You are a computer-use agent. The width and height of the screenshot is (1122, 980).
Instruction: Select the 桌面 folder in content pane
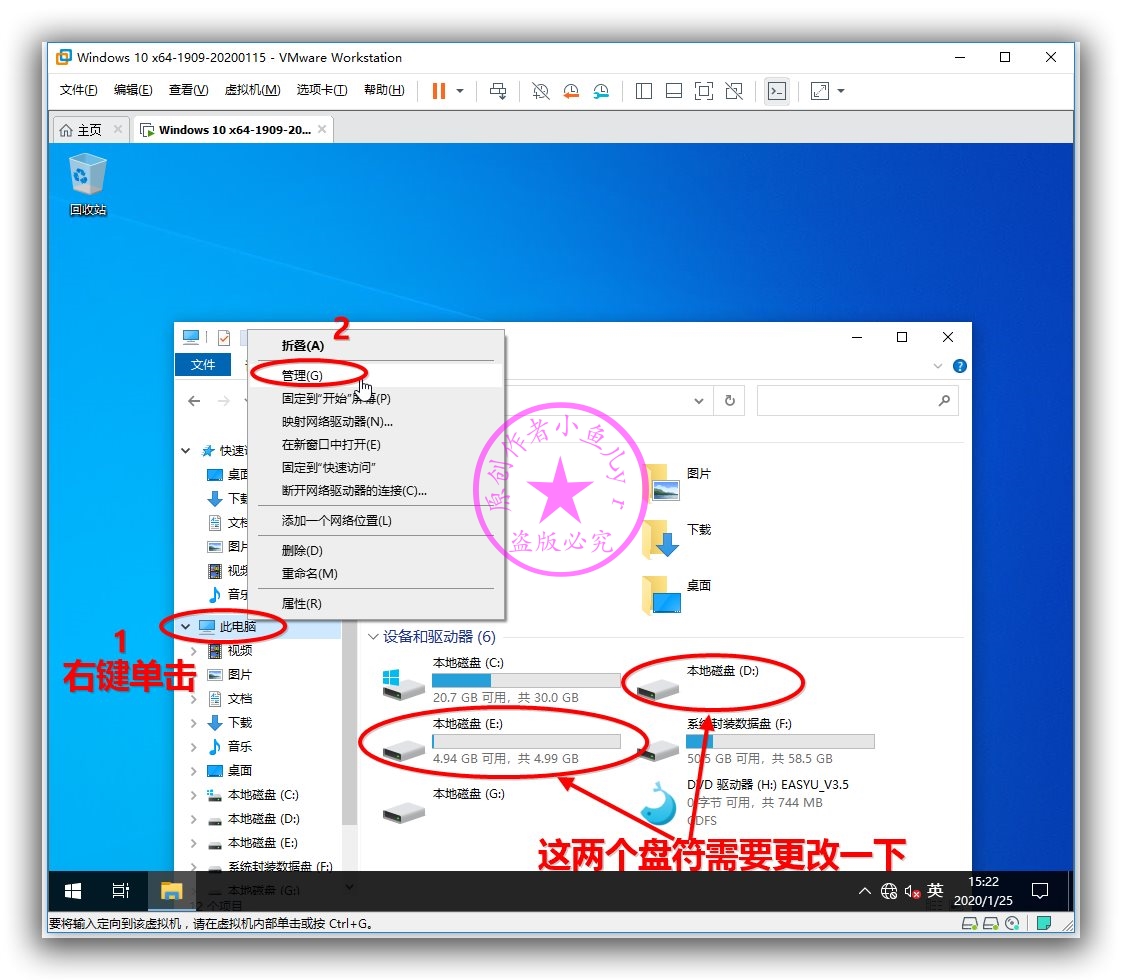[x=676, y=594]
